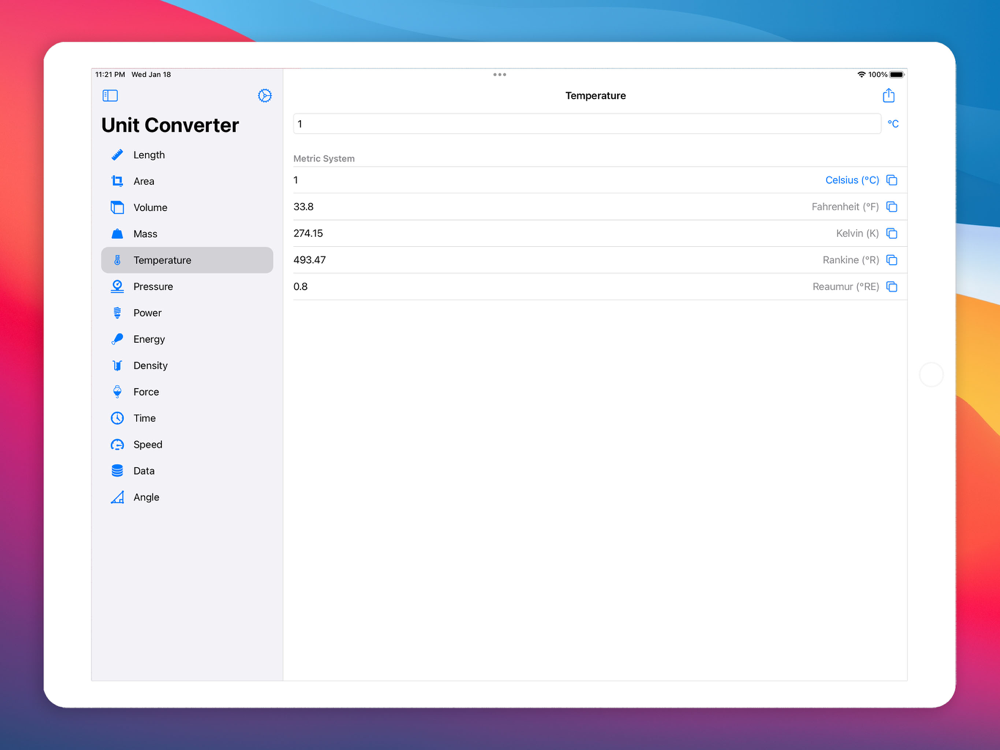Viewport: 1000px width, 750px height.
Task: Open the Angle converter
Action: pos(187,497)
